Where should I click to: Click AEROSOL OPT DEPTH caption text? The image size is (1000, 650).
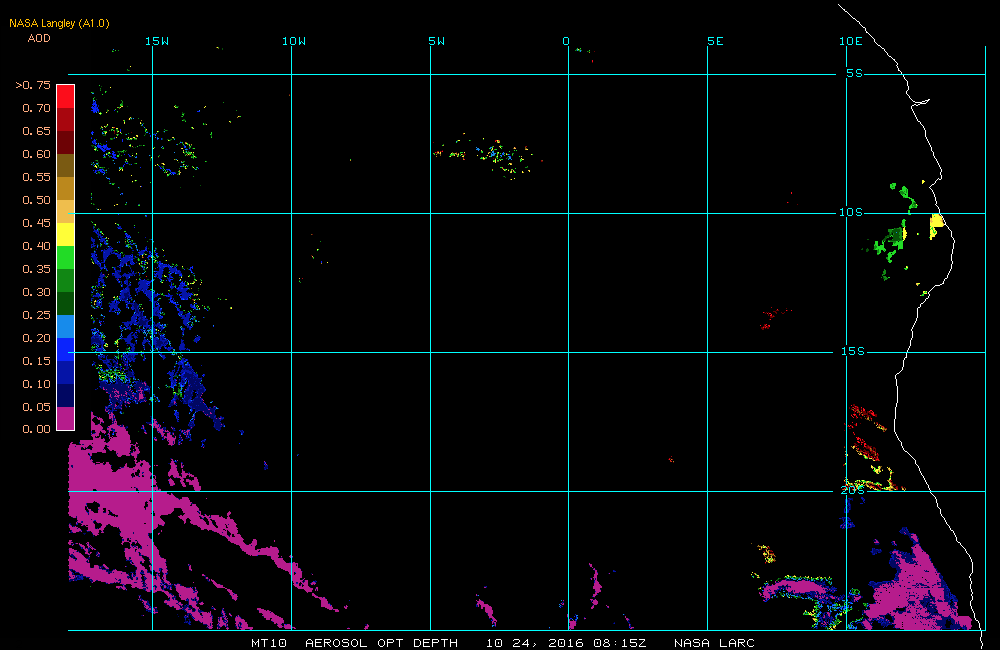[381, 643]
